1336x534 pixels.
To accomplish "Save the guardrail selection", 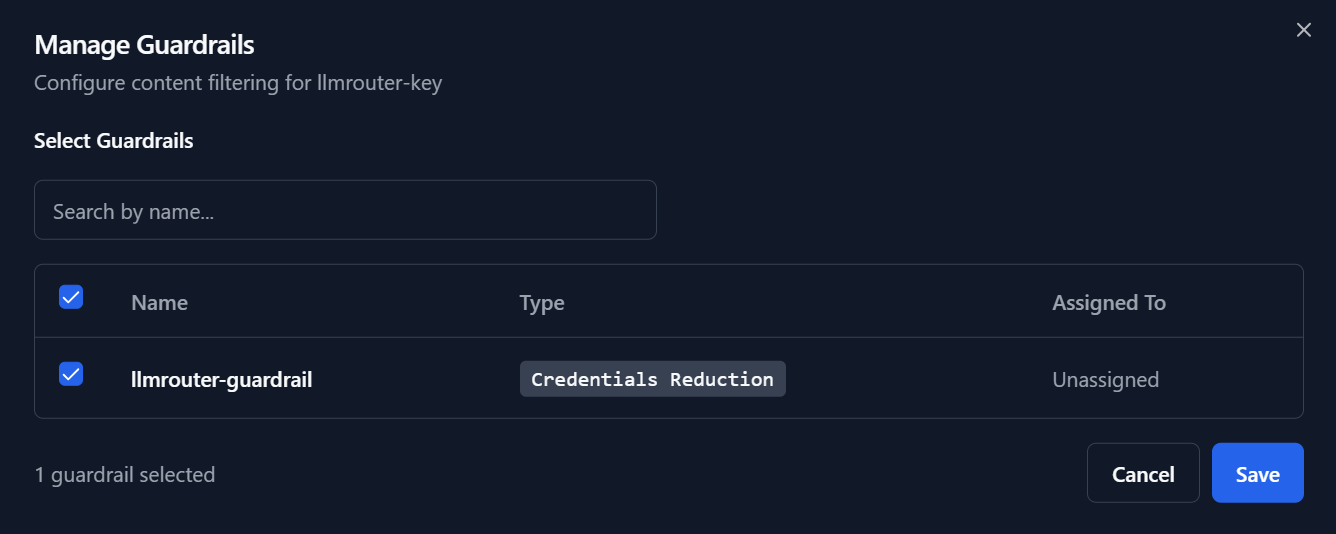I will point(1257,473).
